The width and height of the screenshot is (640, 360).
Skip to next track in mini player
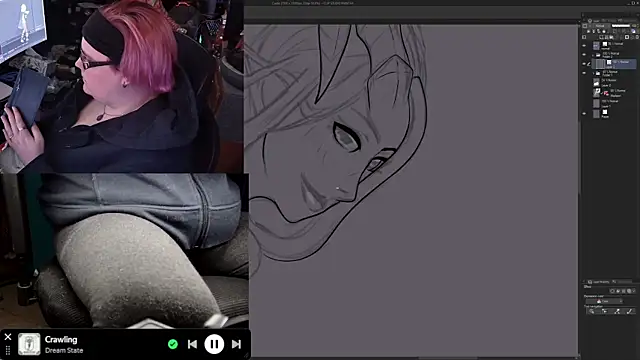pyautogui.click(x=236, y=344)
